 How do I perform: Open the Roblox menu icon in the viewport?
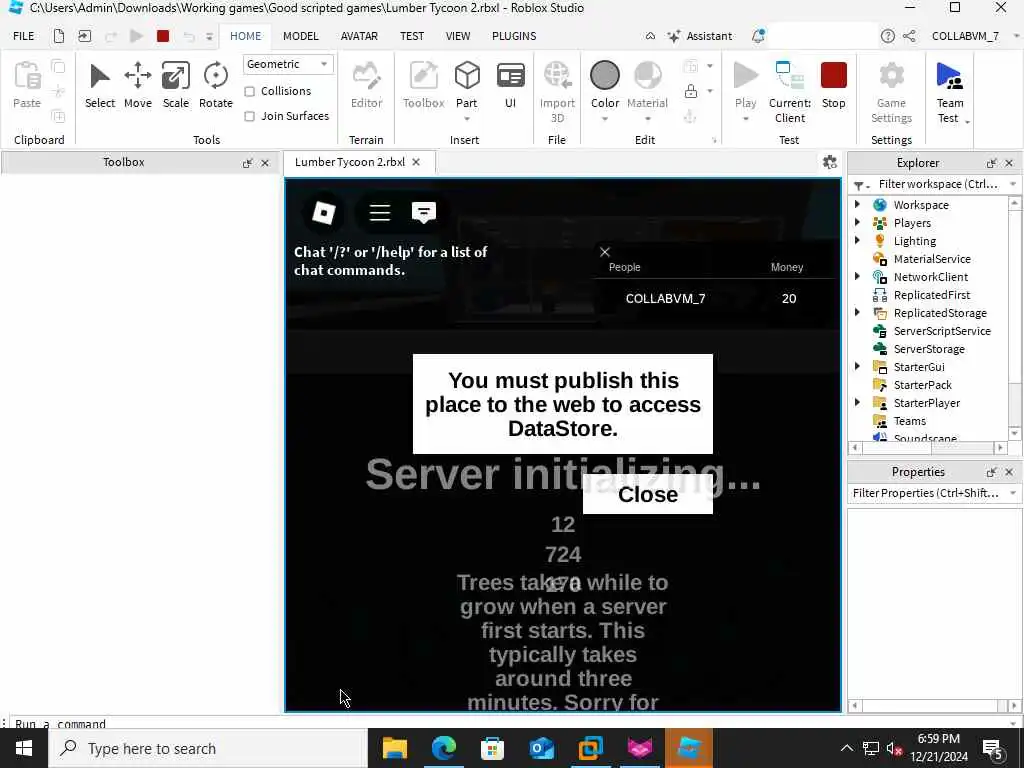click(x=324, y=213)
